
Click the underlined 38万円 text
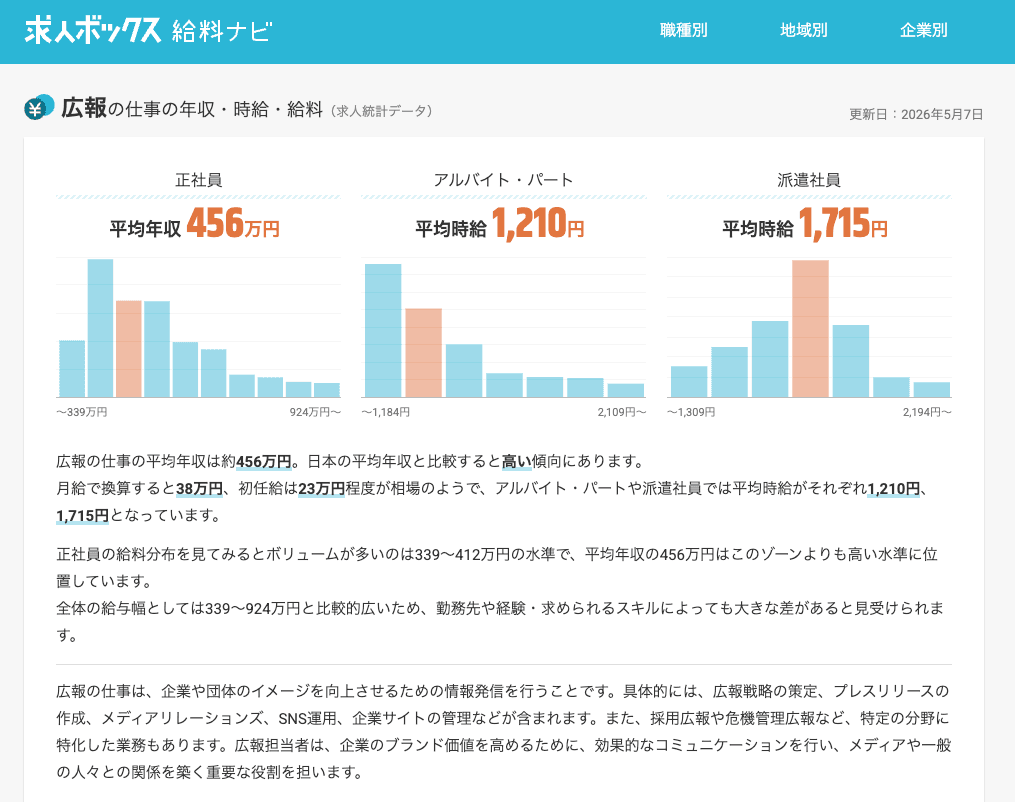[199, 489]
